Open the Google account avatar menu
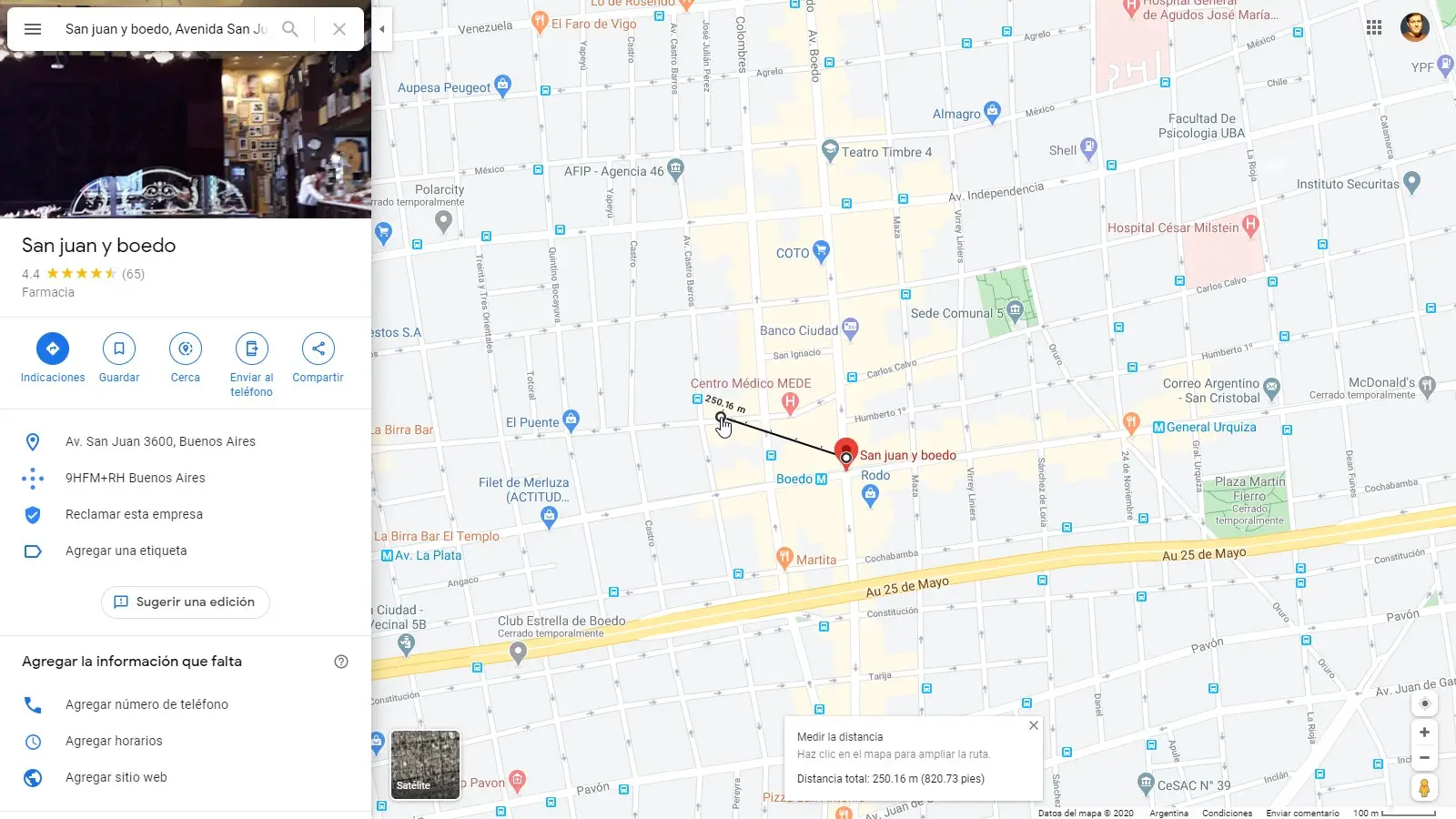 [1415, 27]
